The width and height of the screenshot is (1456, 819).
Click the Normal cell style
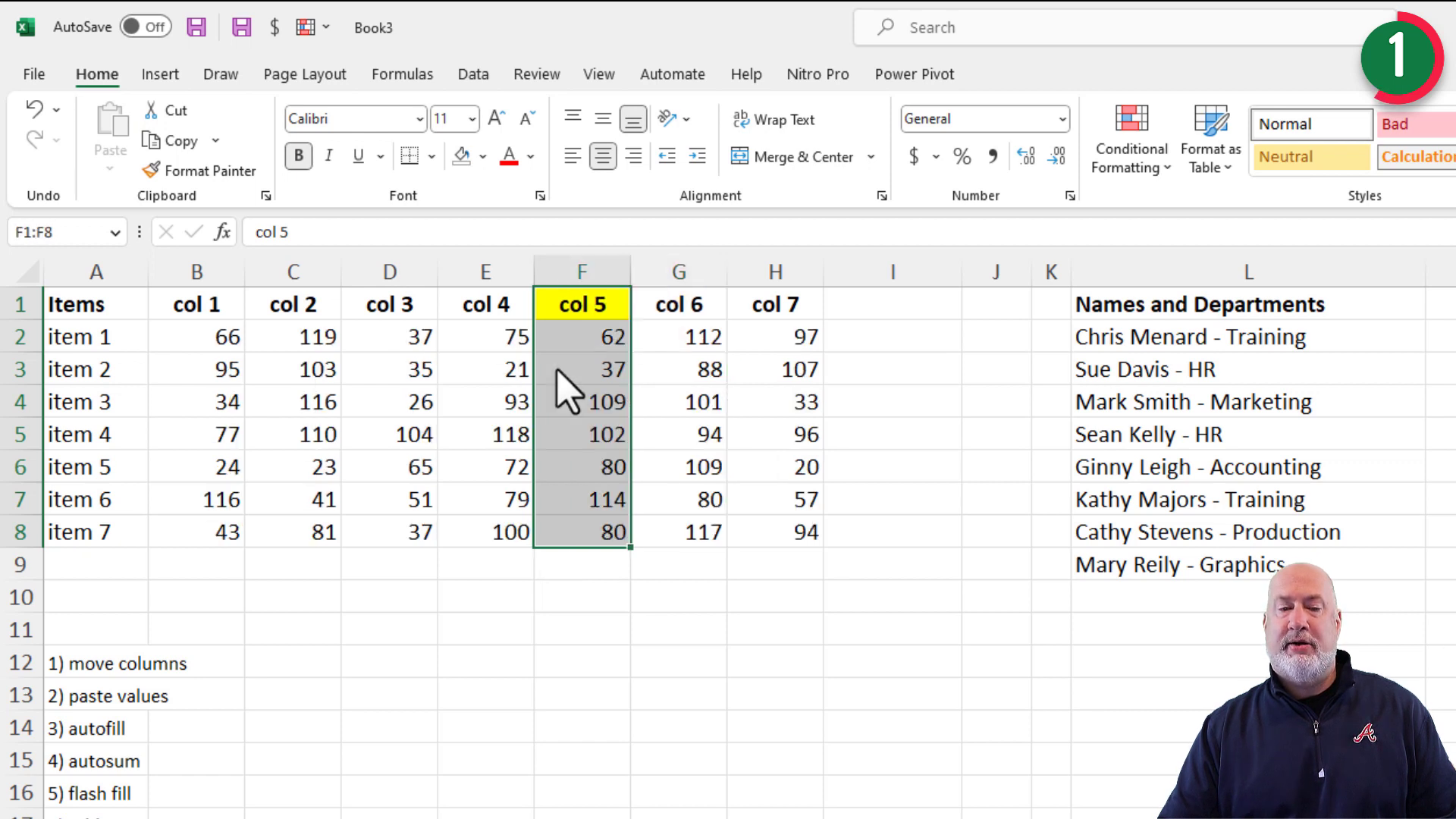pyautogui.click(x=1310, y=124)
